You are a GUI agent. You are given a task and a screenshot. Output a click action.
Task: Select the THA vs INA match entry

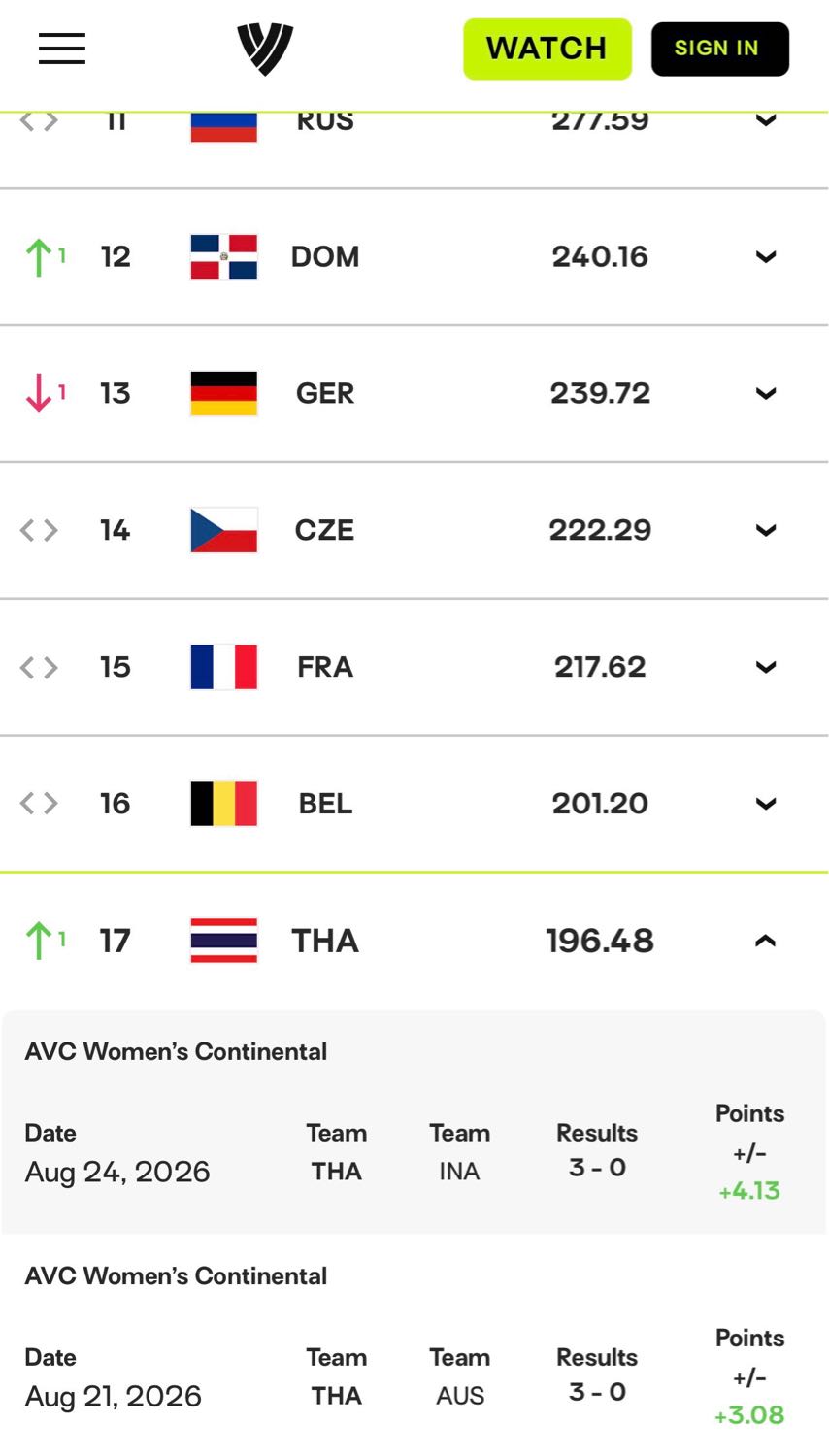414,1122
